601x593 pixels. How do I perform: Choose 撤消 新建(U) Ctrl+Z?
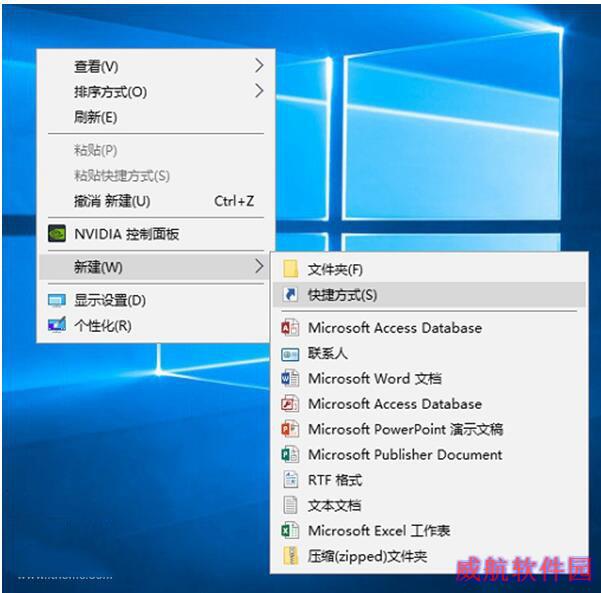156,201
